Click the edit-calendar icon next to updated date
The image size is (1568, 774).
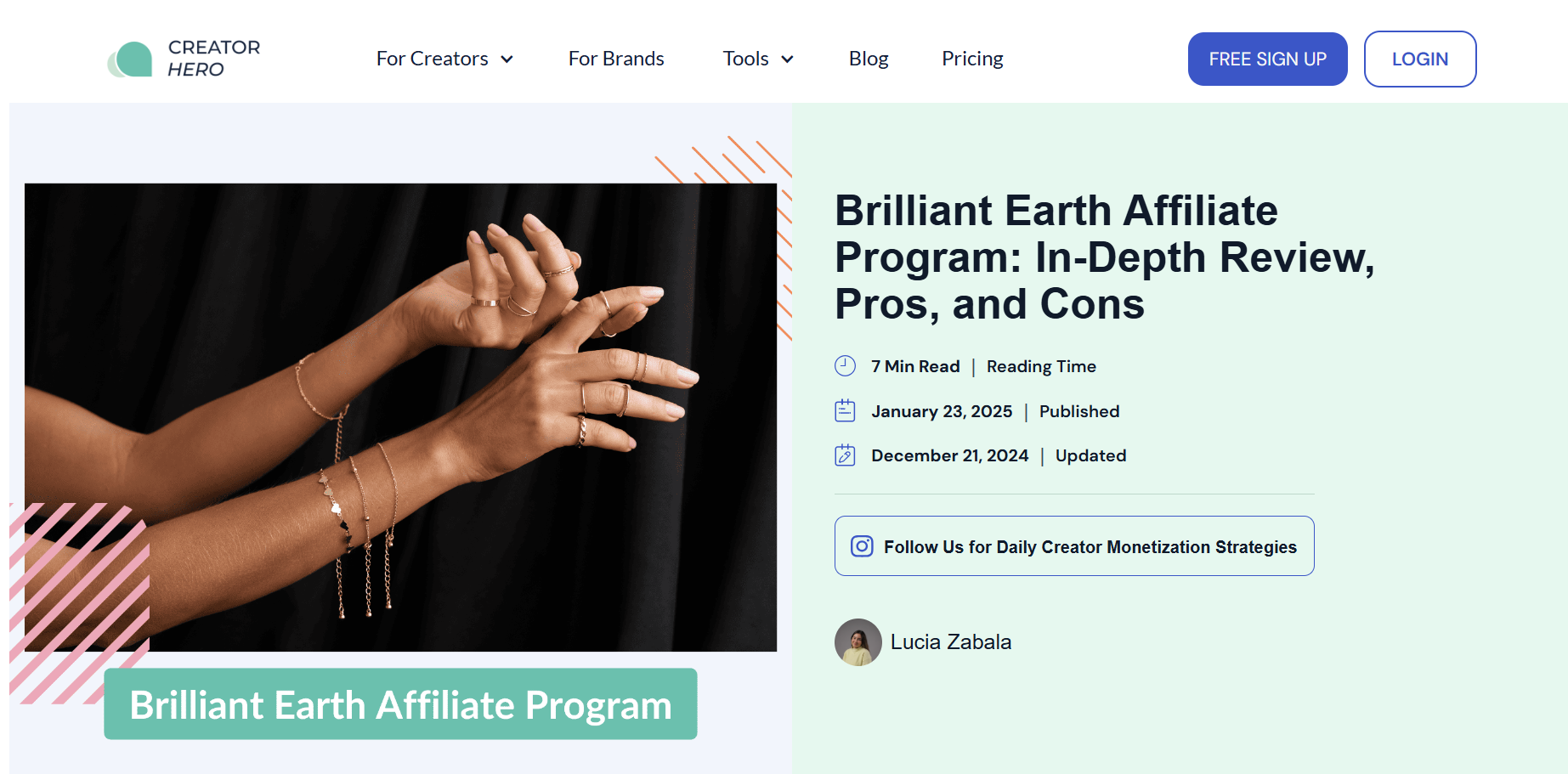(x=845, y=455)
